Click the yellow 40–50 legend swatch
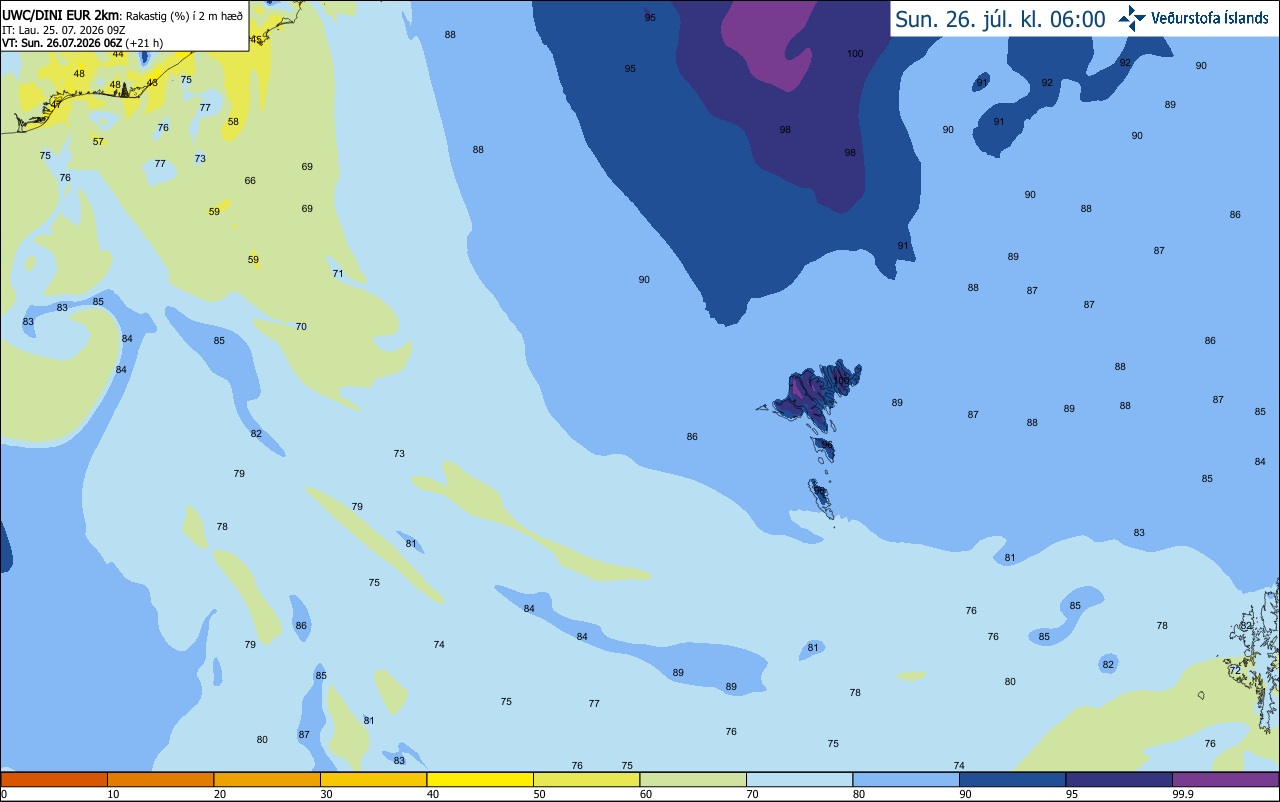This screenshot has height=802, width=1280. 480,779
